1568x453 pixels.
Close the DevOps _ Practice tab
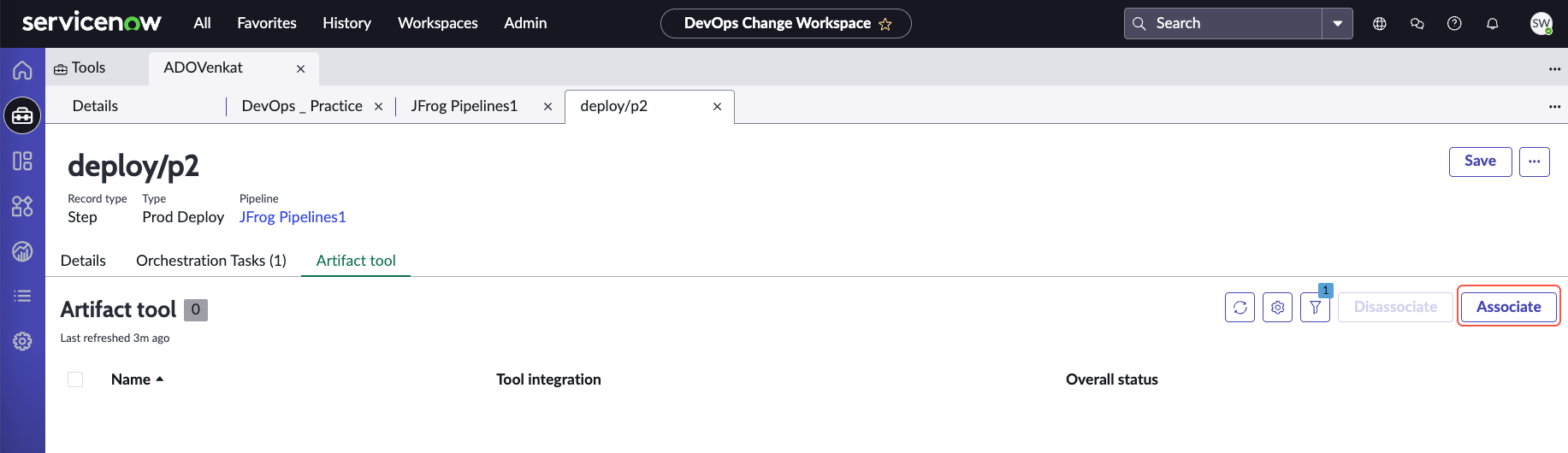(x=378, y=107)
